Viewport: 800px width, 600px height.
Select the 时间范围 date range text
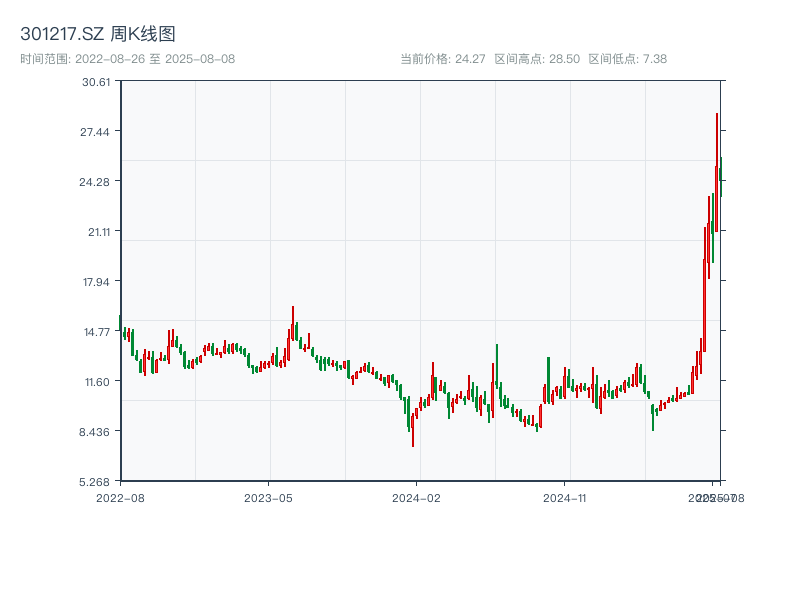(x=127, y=59)
